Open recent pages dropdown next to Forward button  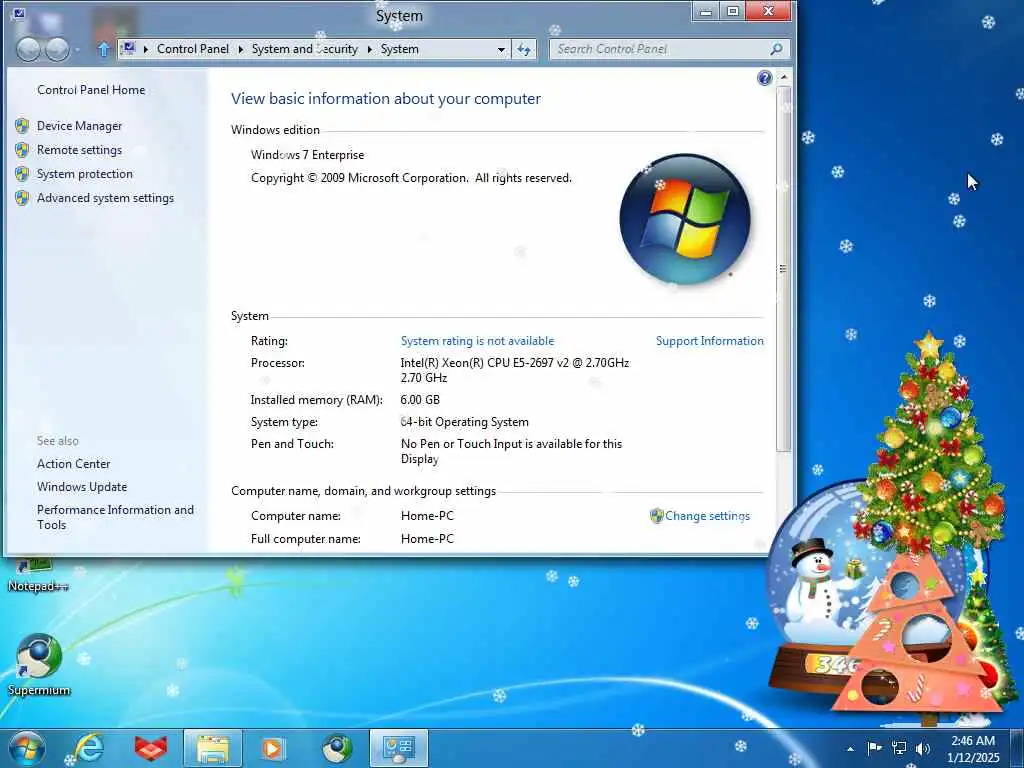point(78,50)
